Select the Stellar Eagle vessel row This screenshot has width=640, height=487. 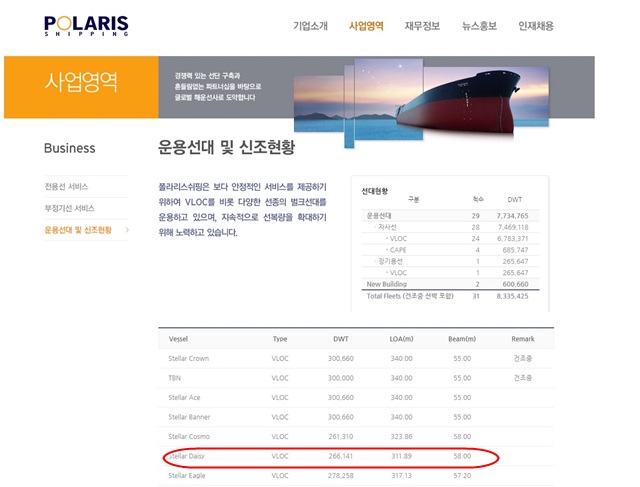click(356, 476)
